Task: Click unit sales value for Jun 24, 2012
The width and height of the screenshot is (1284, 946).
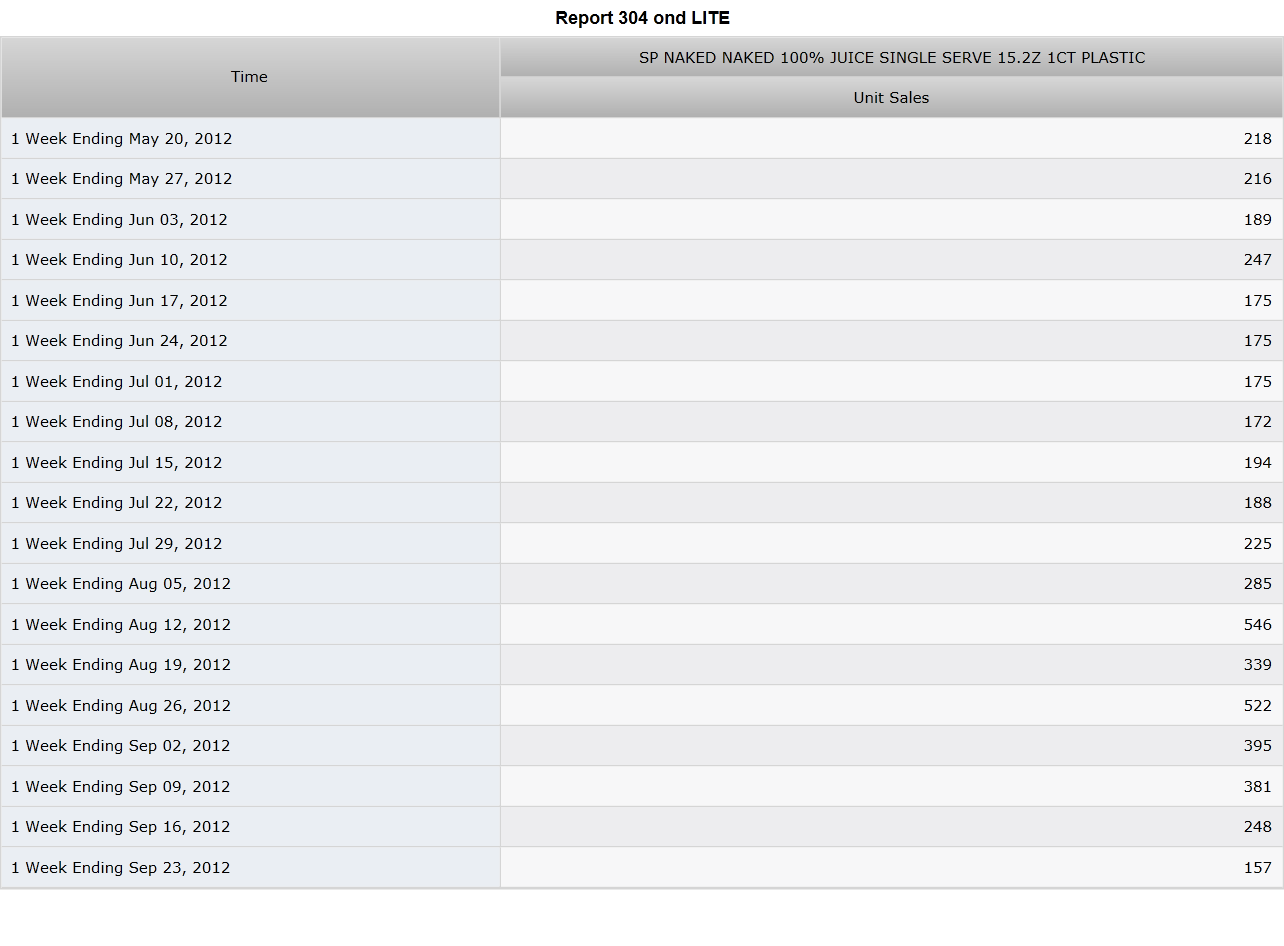Action: pos(1258,341)
